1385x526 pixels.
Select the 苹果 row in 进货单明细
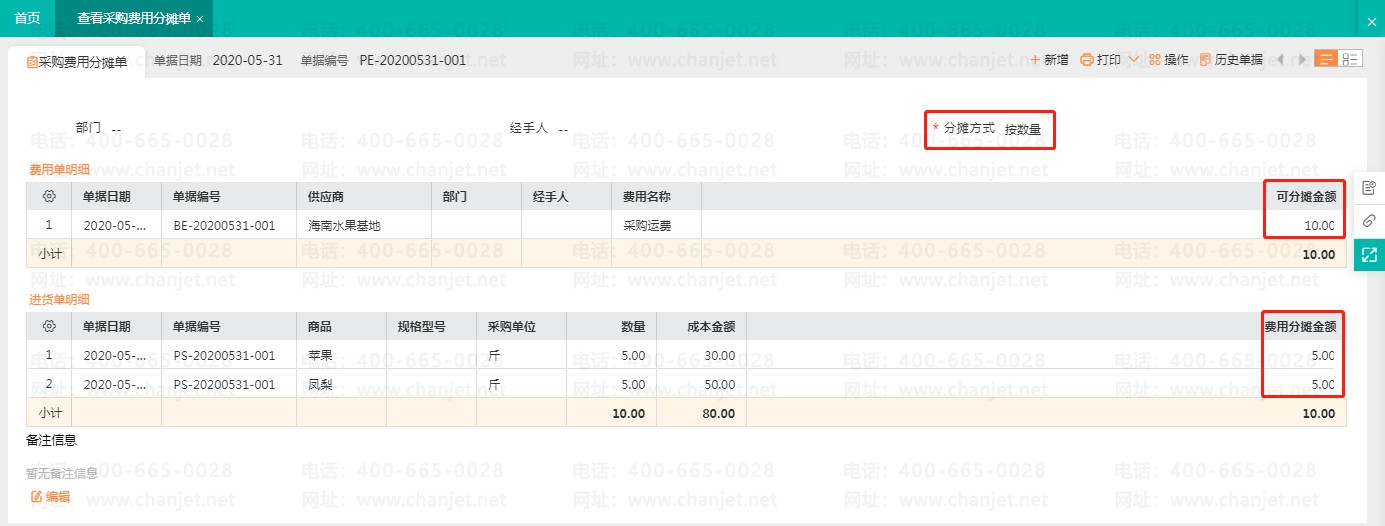point(320,355)
